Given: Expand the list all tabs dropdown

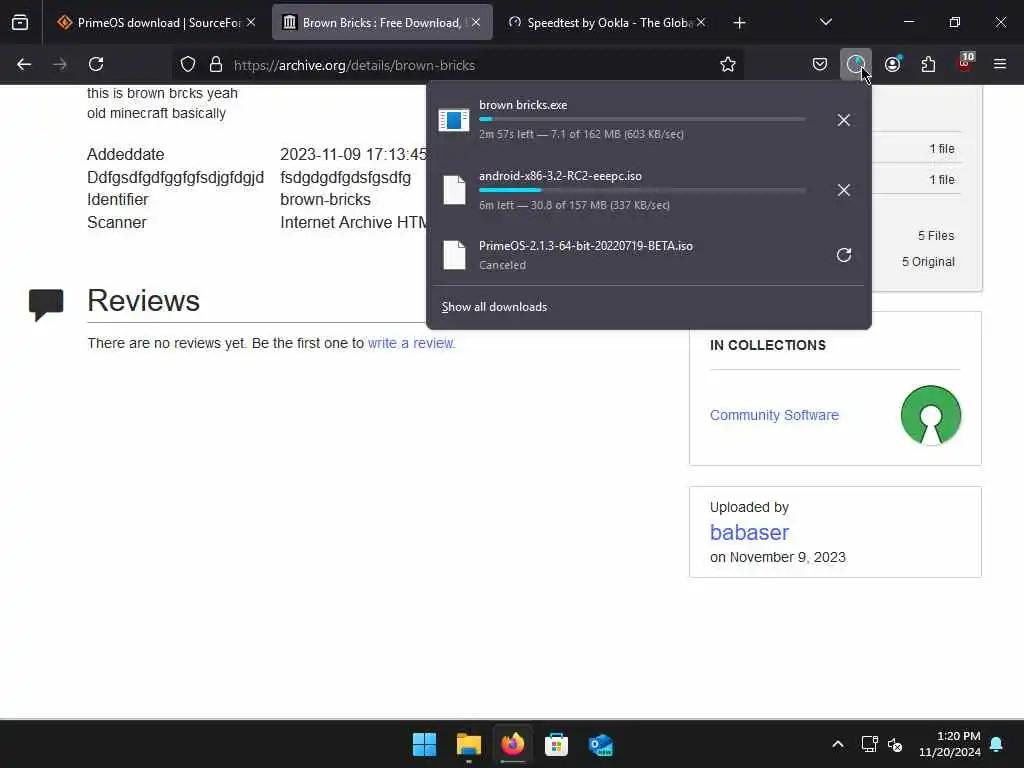Looking at the screenshot, I should click(825, 23).
